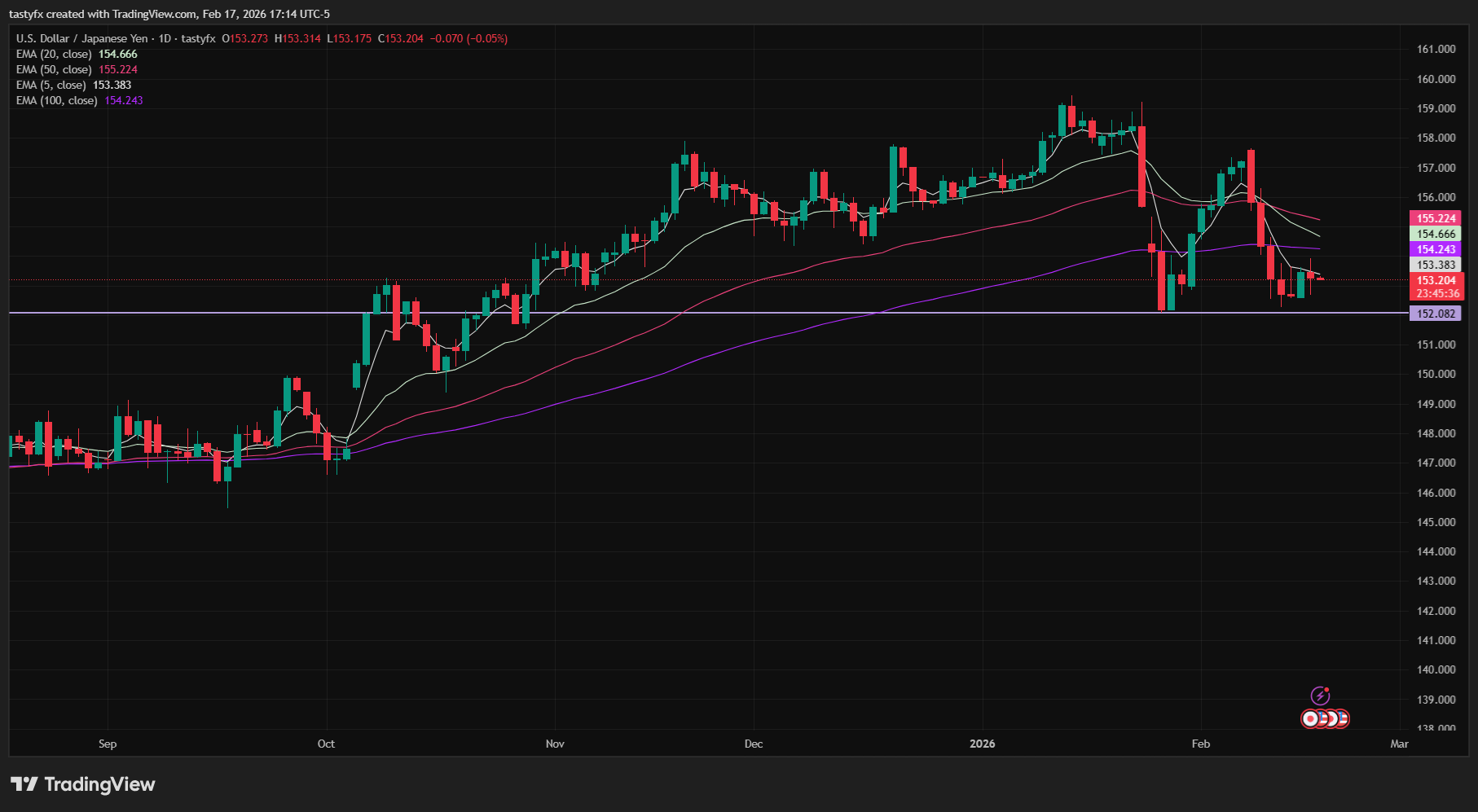Click the 23:45:36 candle countdown timer
Image resolution: width=1478 pixels, height=812 pixels.
pos(1436,292)
